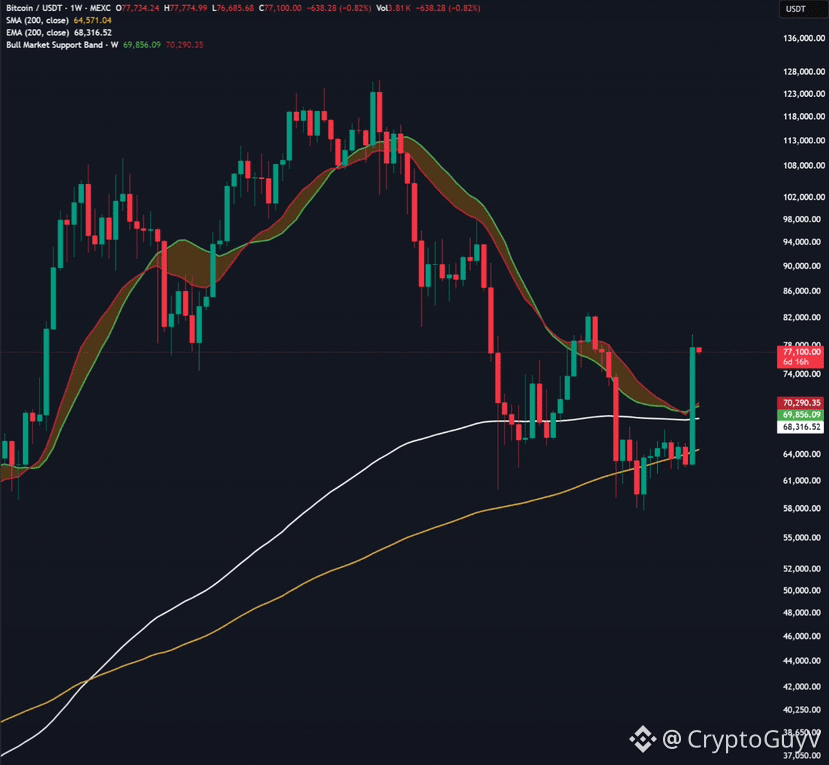Click the red 70,290.35 axis price tag
829x765 pixels.
coord(801,403)
